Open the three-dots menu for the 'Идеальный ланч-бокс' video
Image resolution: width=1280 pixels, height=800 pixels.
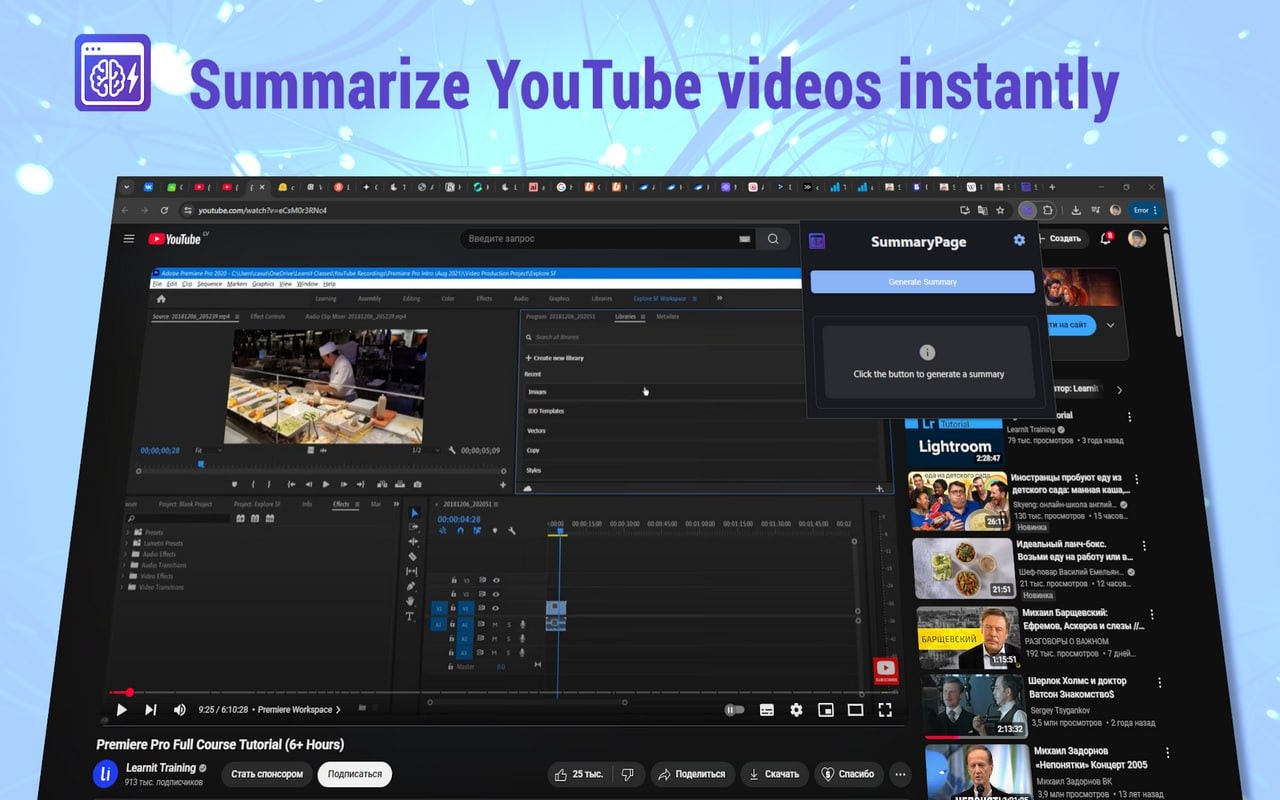1143,547
